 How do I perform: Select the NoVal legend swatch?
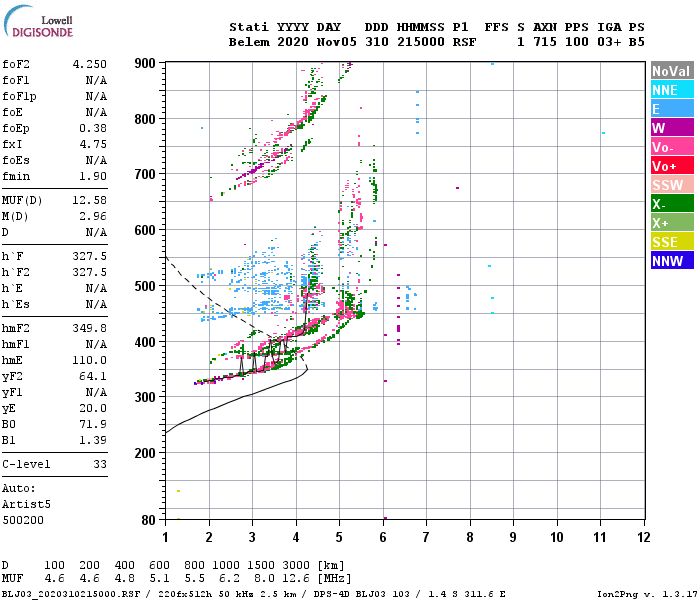coord(672,71)
